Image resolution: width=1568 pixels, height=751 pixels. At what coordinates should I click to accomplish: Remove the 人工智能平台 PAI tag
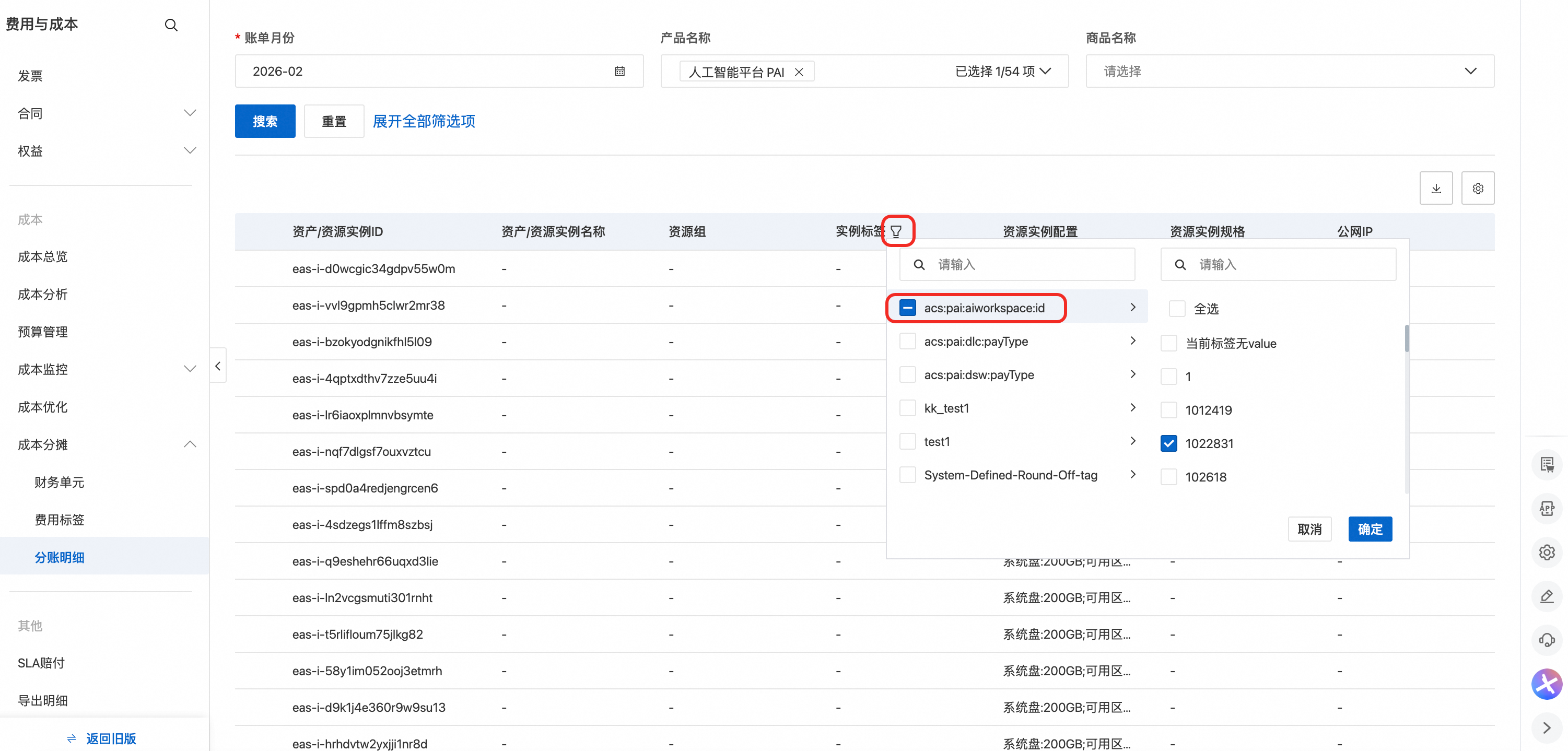pyautogui.click(x=799, y=72)
